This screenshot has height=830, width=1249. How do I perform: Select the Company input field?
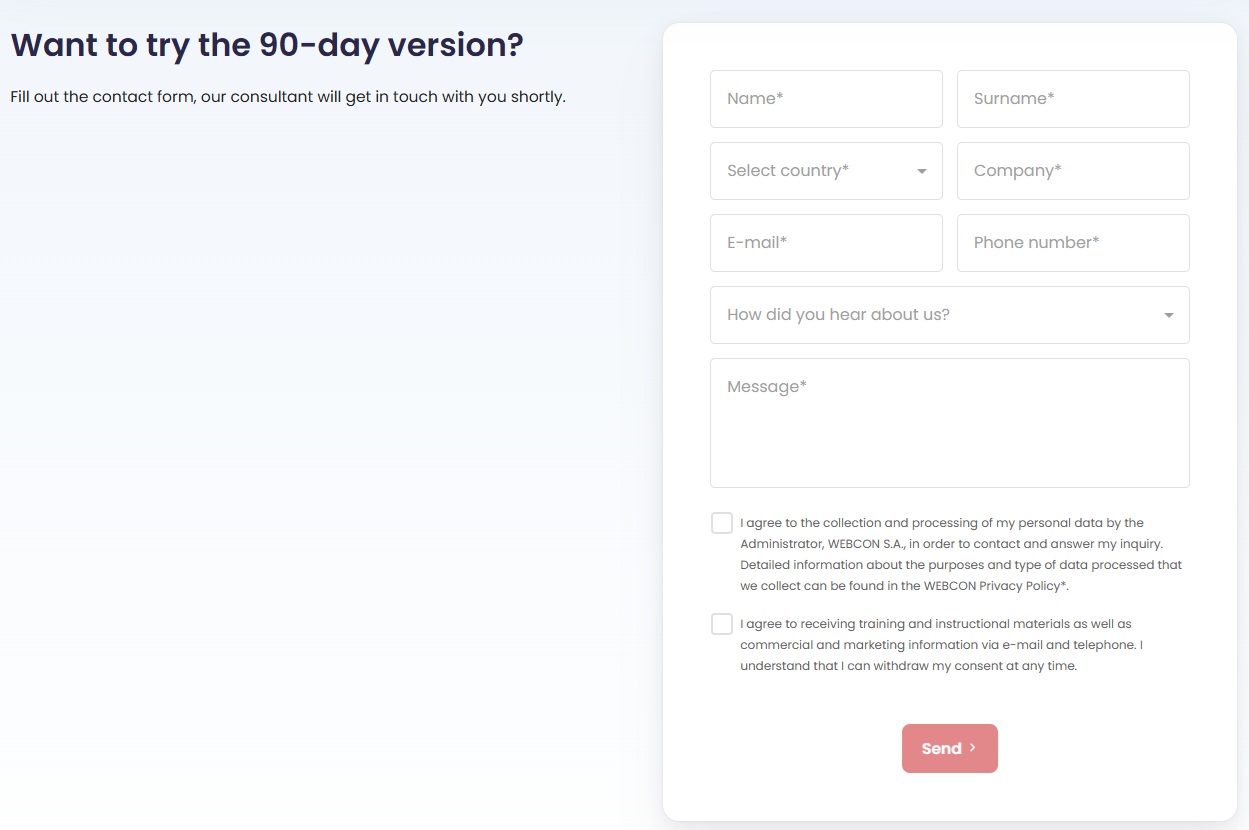(1073, 171)
